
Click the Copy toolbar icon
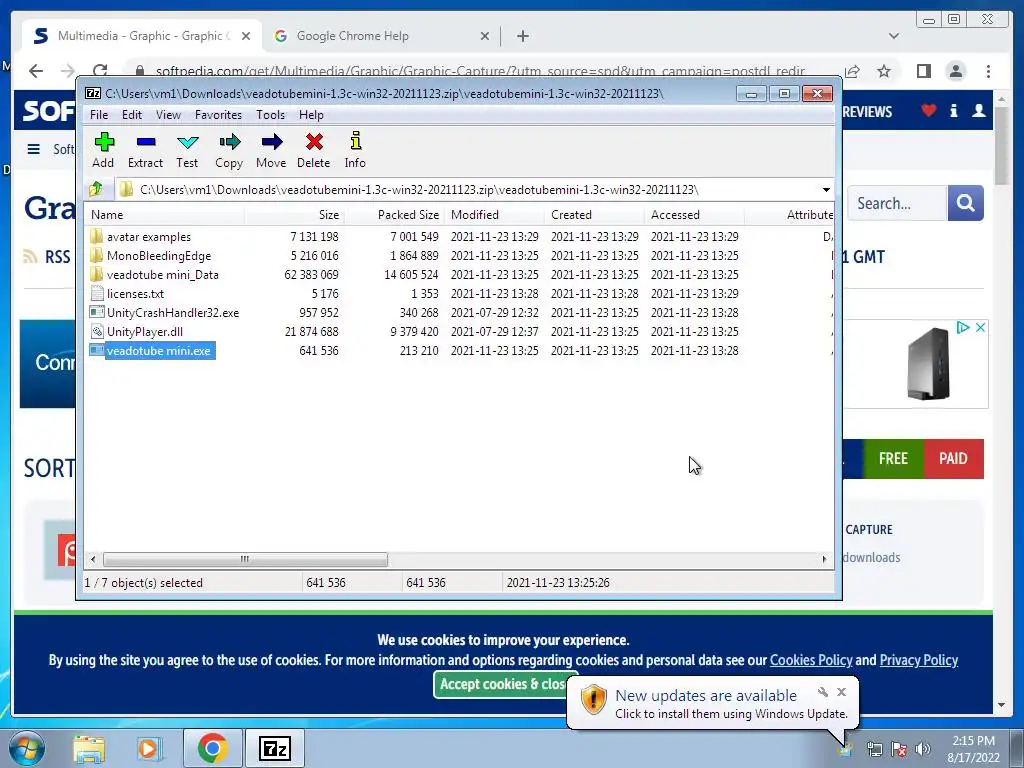click(x=229, y=150)
